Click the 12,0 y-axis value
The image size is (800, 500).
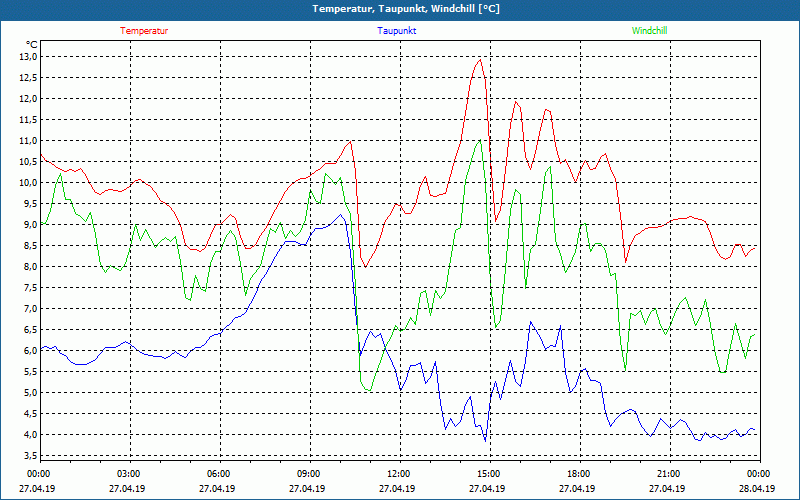coord(29,98)
